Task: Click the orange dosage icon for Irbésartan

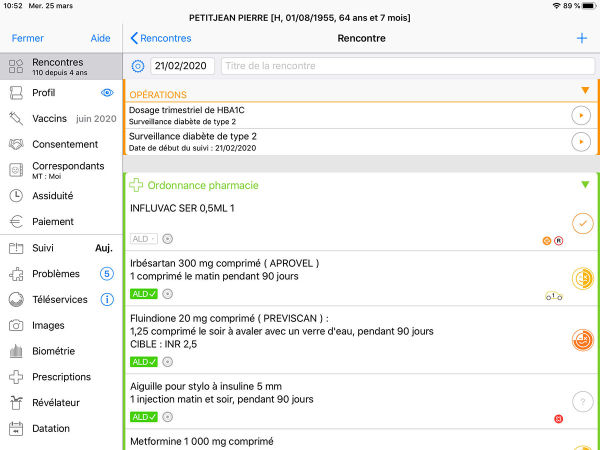Action: (x=581, y=278)
